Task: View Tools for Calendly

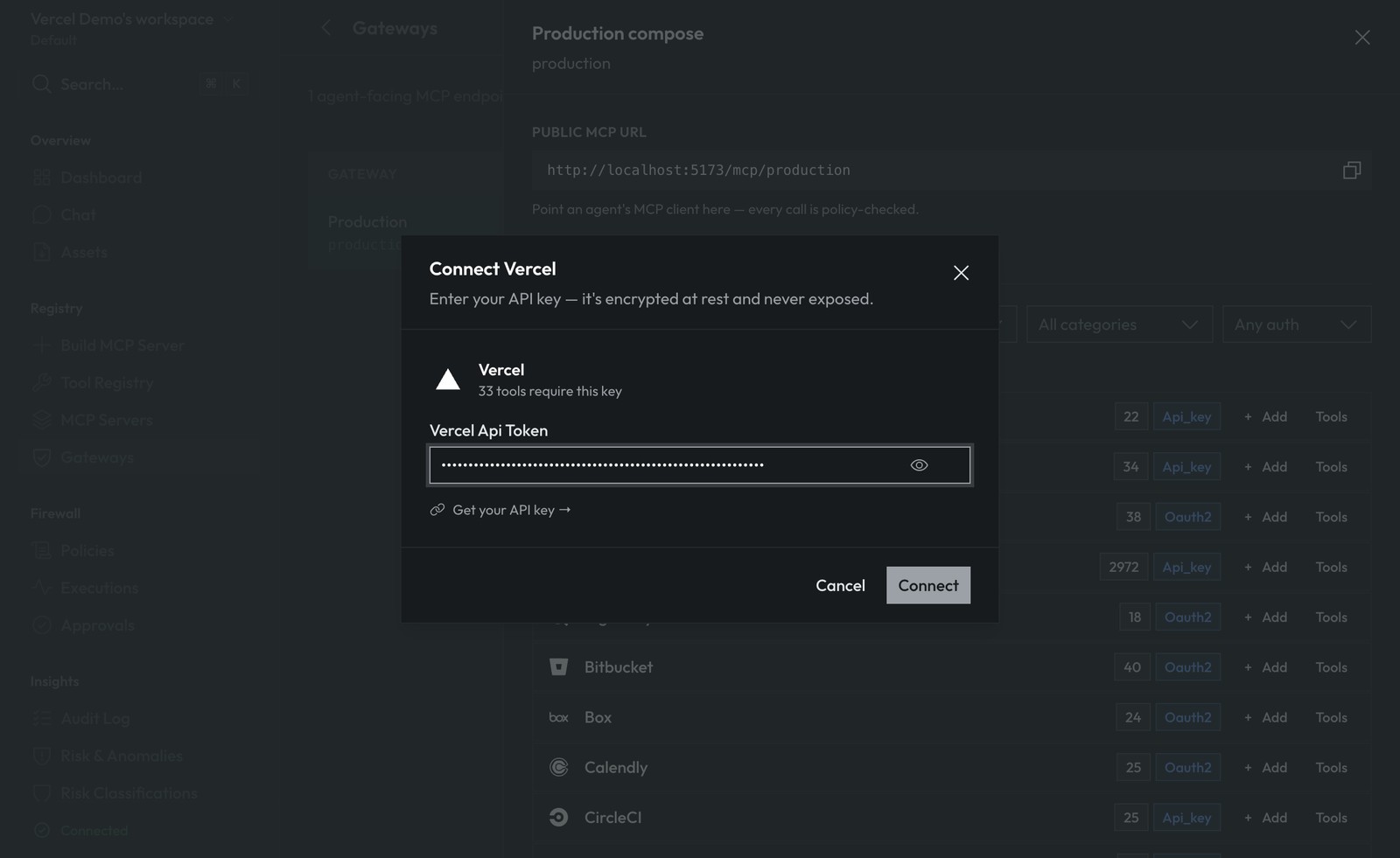Action: 1331,767
